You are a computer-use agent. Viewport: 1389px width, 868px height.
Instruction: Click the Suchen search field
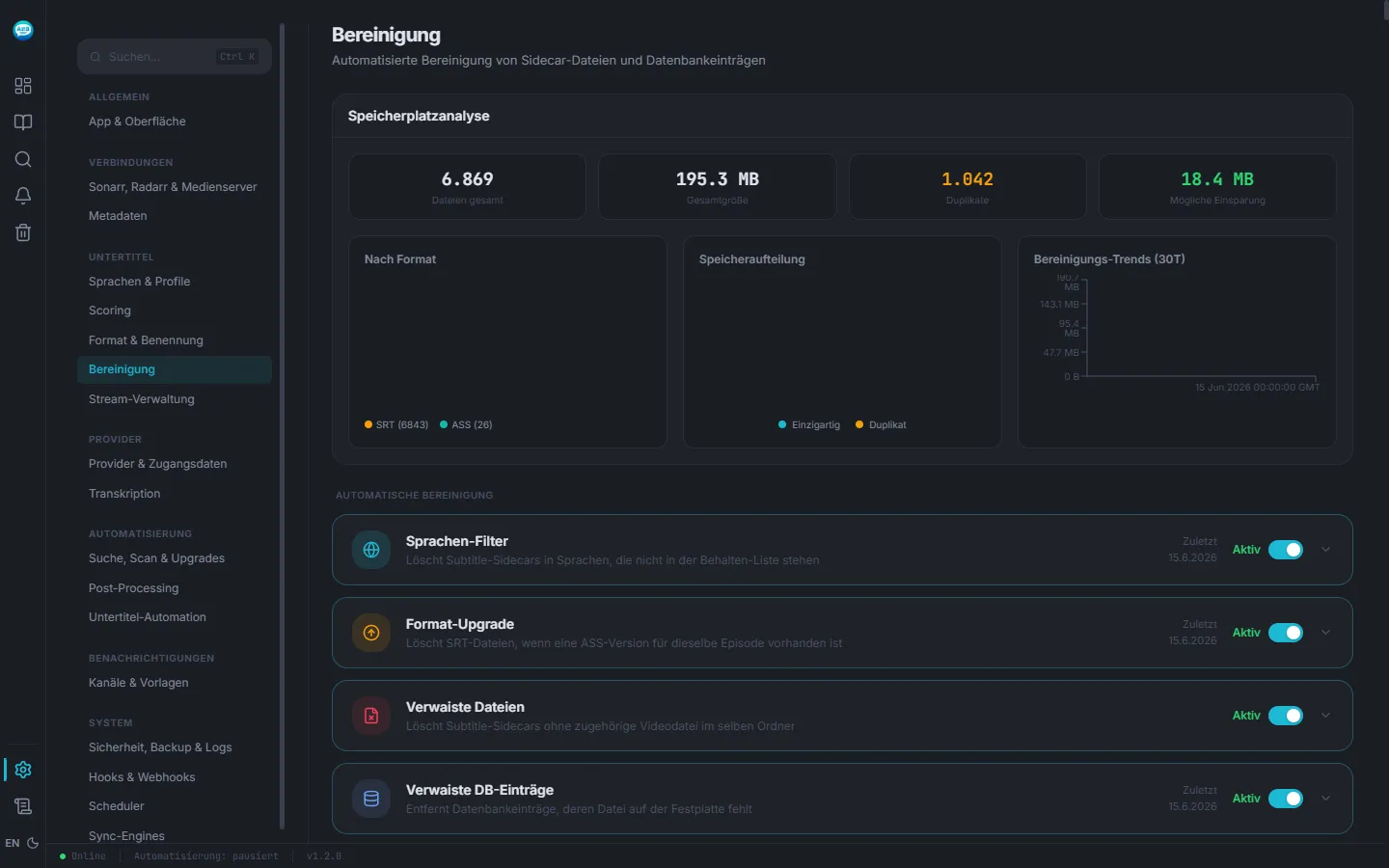point(175,57)
